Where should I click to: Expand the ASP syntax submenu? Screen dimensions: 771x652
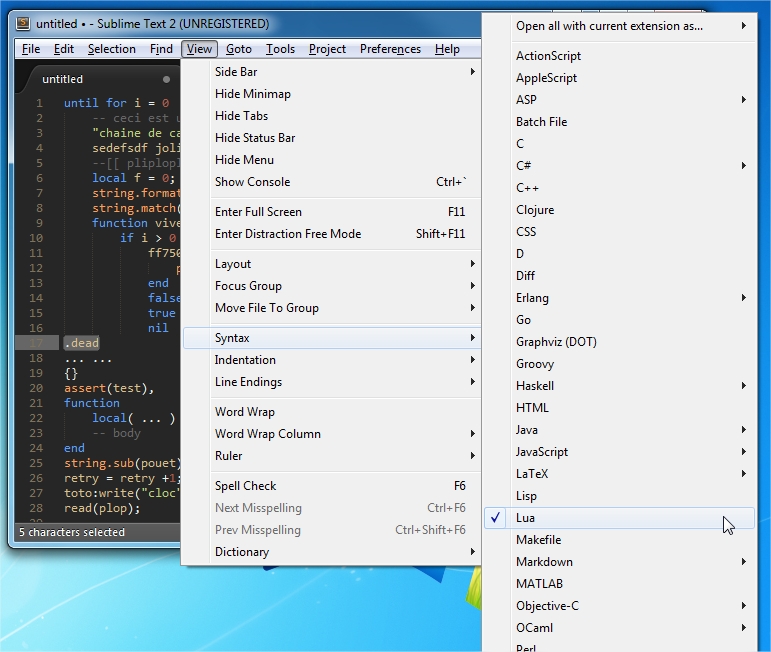click(619, 100)
